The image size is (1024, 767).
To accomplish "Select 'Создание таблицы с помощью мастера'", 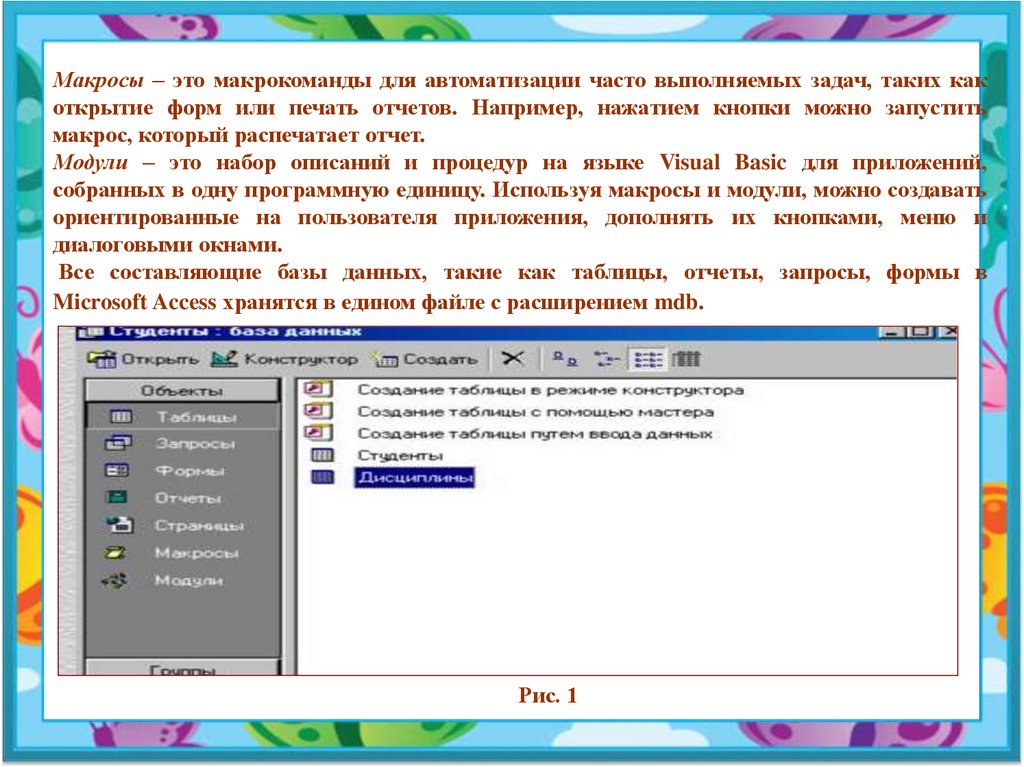I will pyautogui.click(x=536, y=412).
